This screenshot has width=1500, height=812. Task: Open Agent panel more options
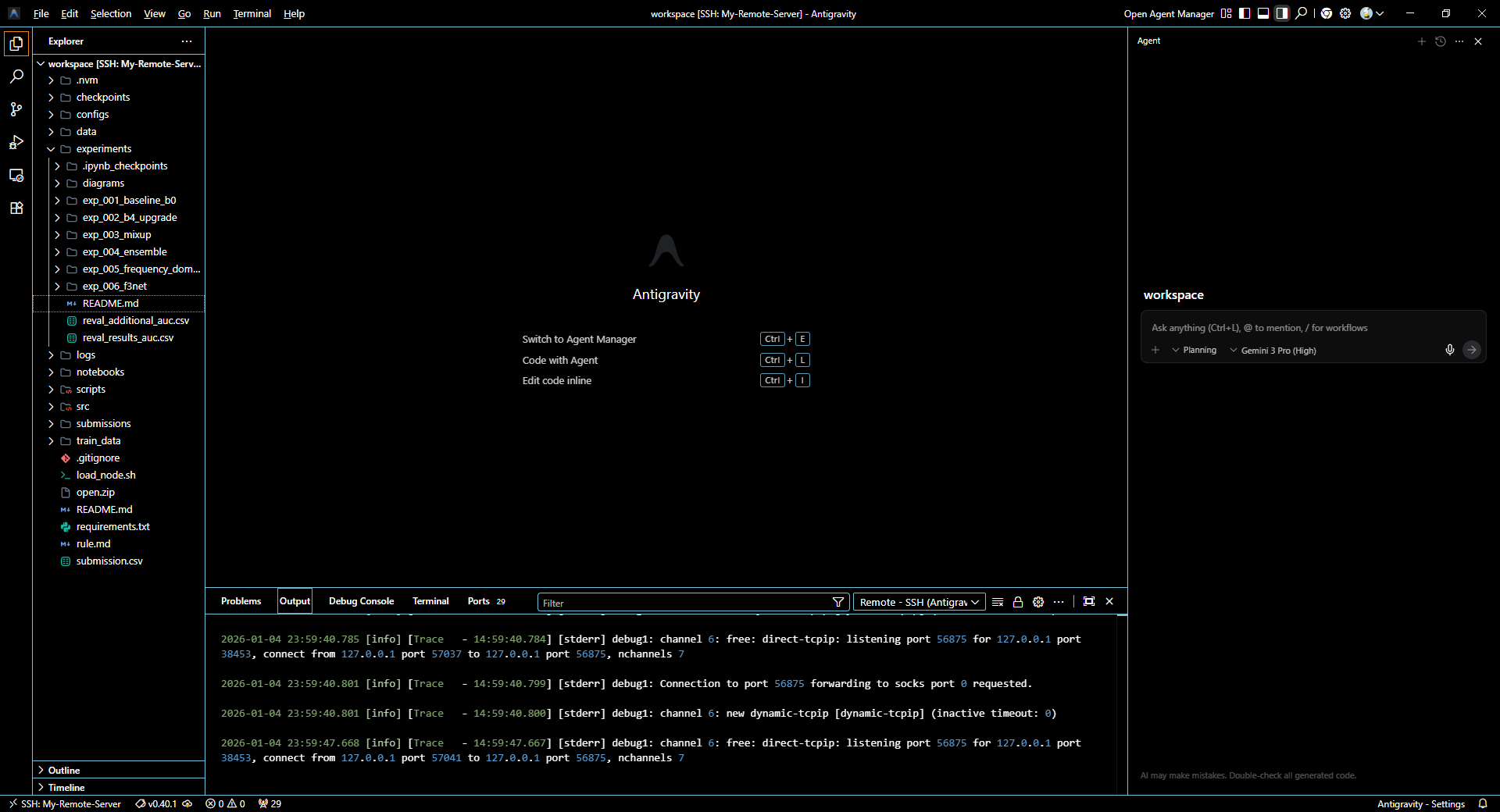pyautogui.click(x=1459, y=41)
